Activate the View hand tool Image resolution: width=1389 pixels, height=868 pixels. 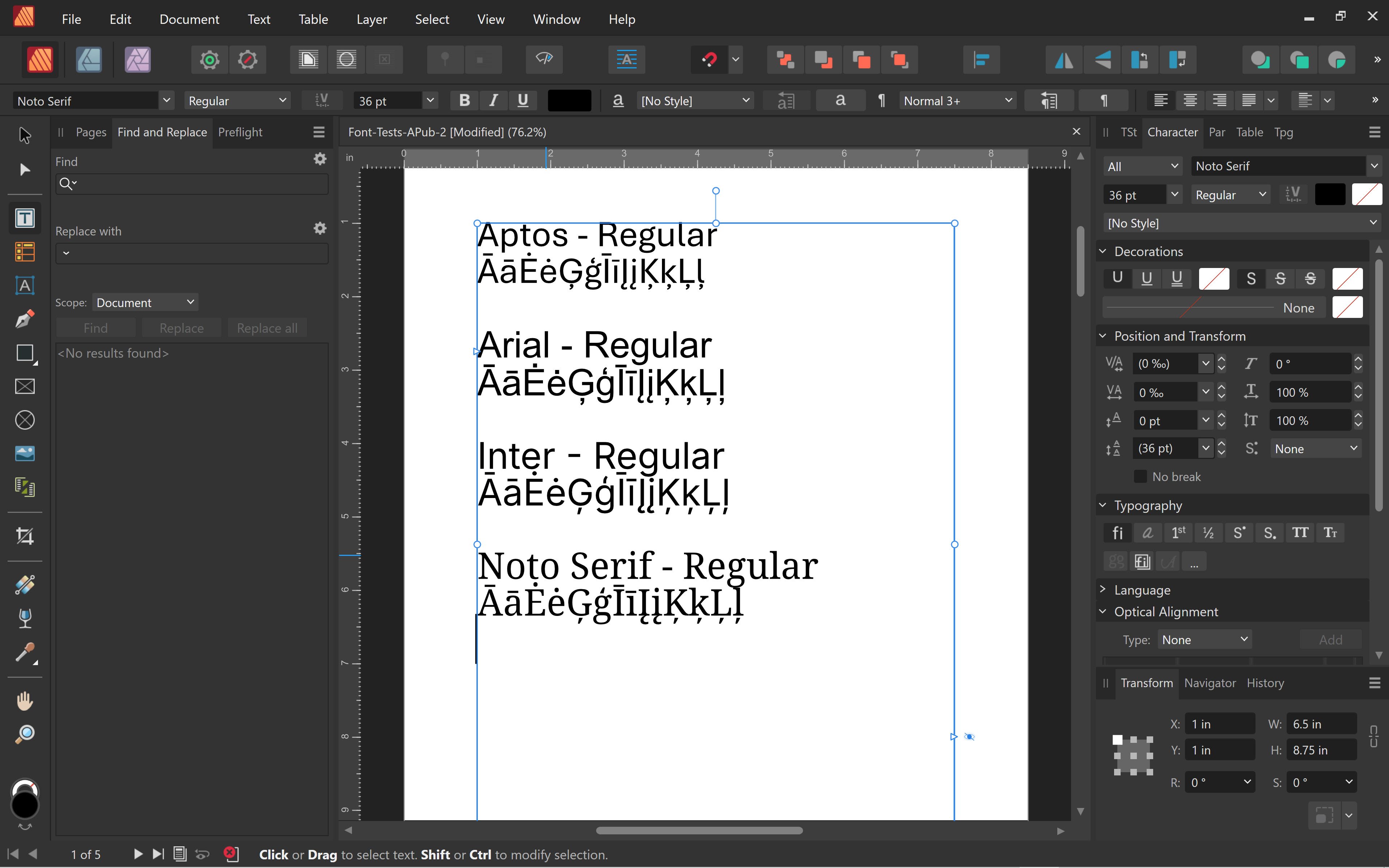(x=25, y=701)
